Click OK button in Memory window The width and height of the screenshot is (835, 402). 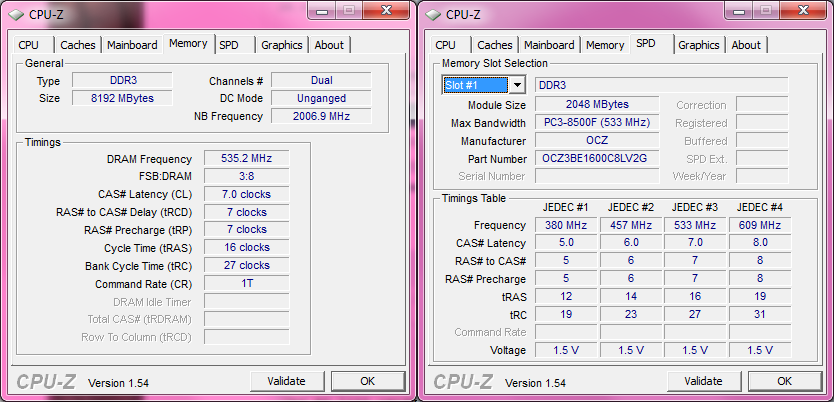tap(367, 381)
